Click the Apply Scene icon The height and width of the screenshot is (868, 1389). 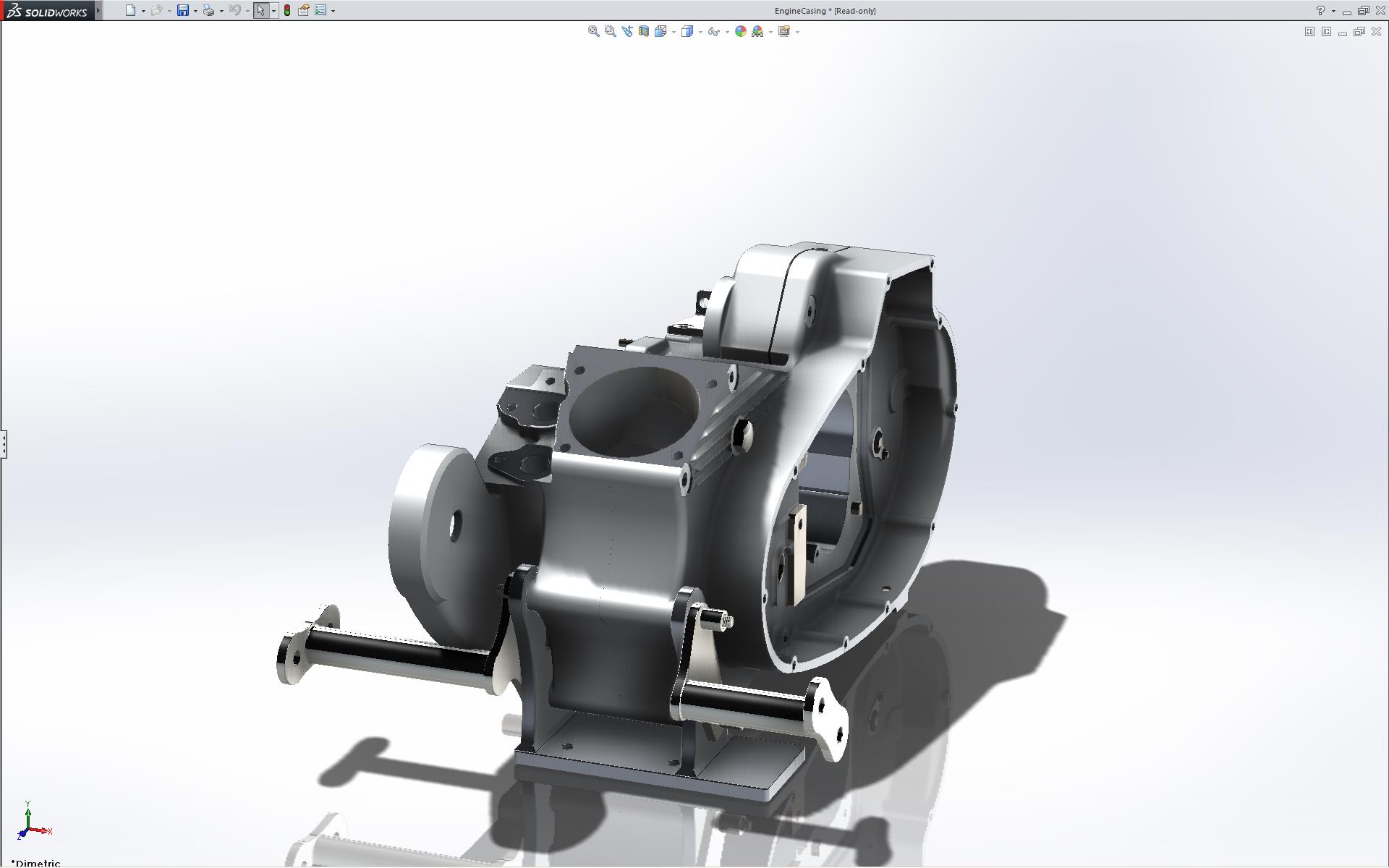point(757,31)
